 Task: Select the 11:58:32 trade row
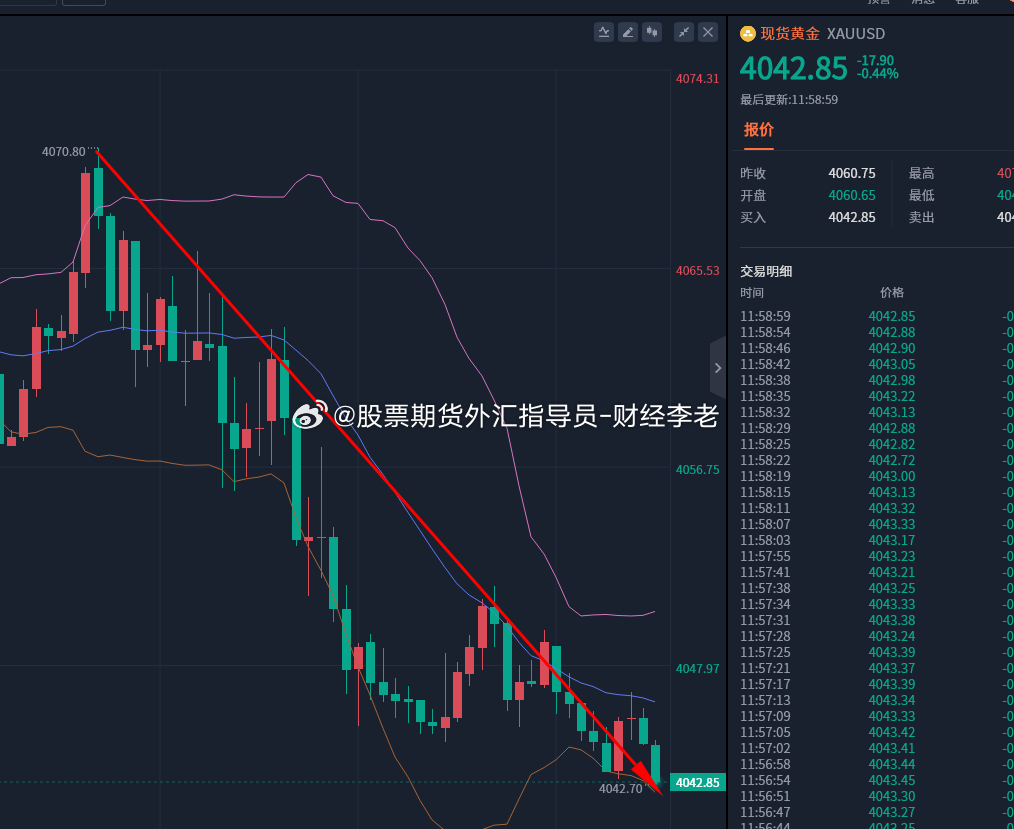[877, 413]
